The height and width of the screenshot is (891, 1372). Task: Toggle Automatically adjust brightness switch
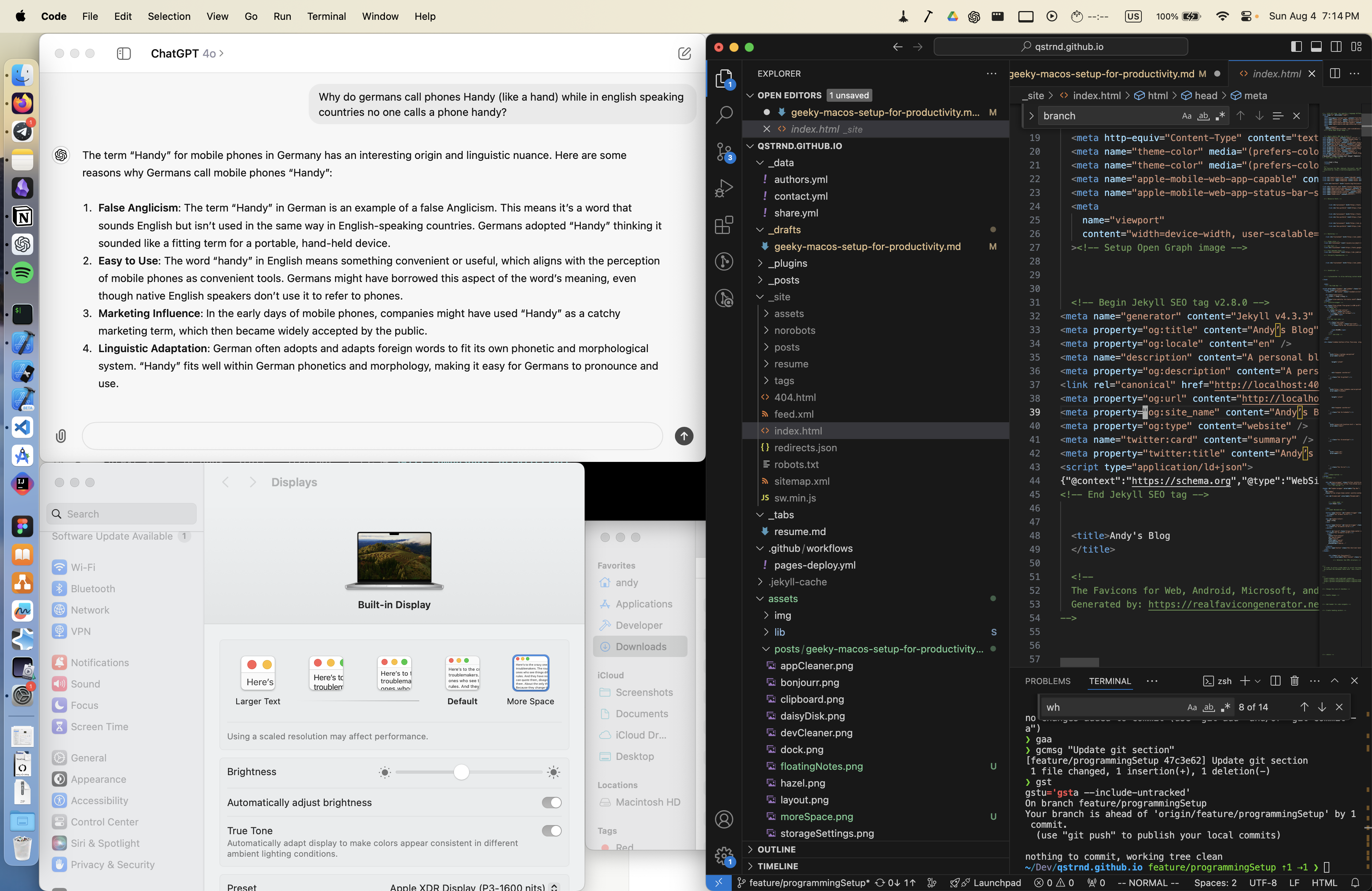tap(551, 802)
